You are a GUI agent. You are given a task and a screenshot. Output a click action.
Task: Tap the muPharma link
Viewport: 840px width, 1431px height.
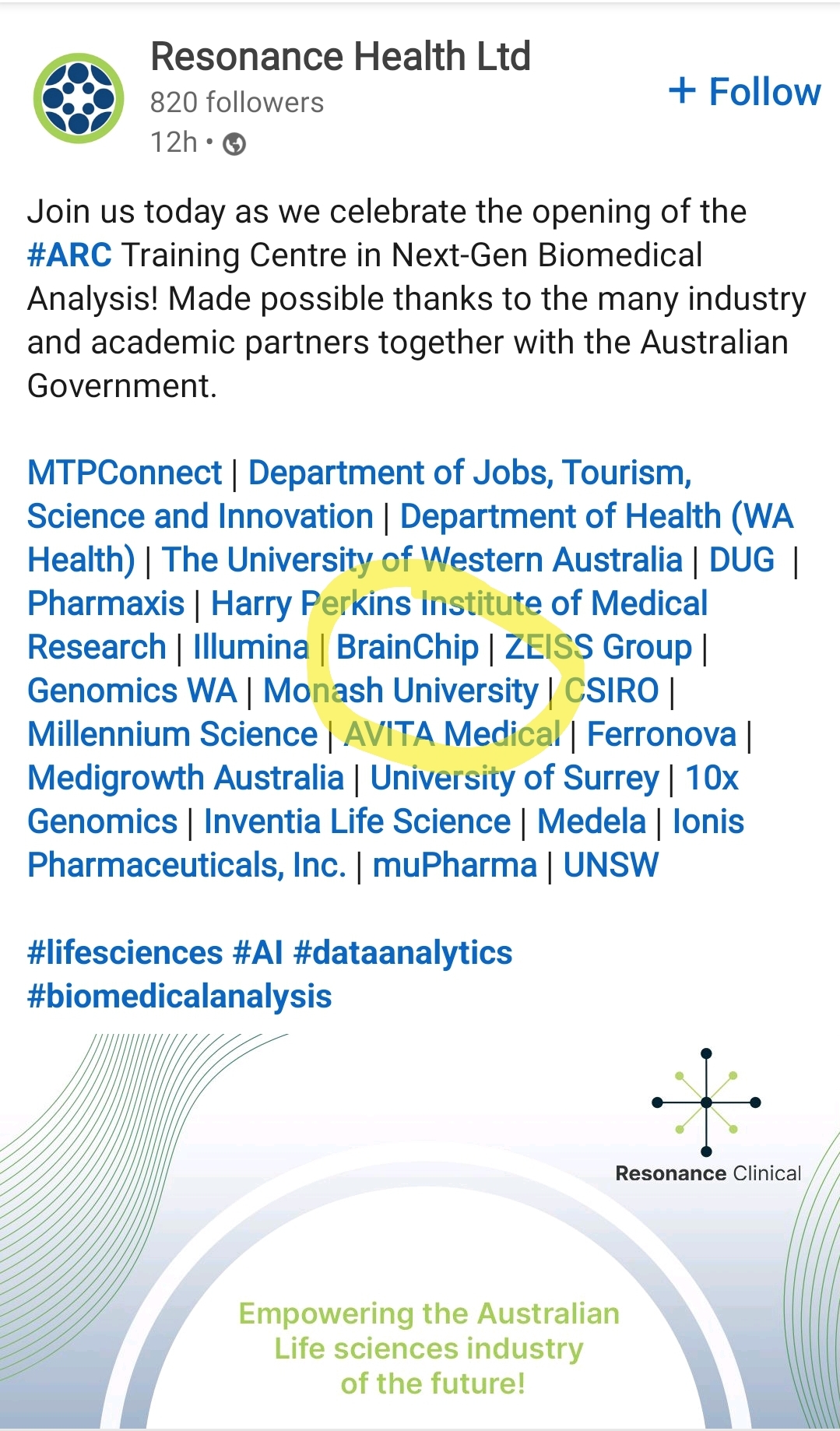pos(455,866)
